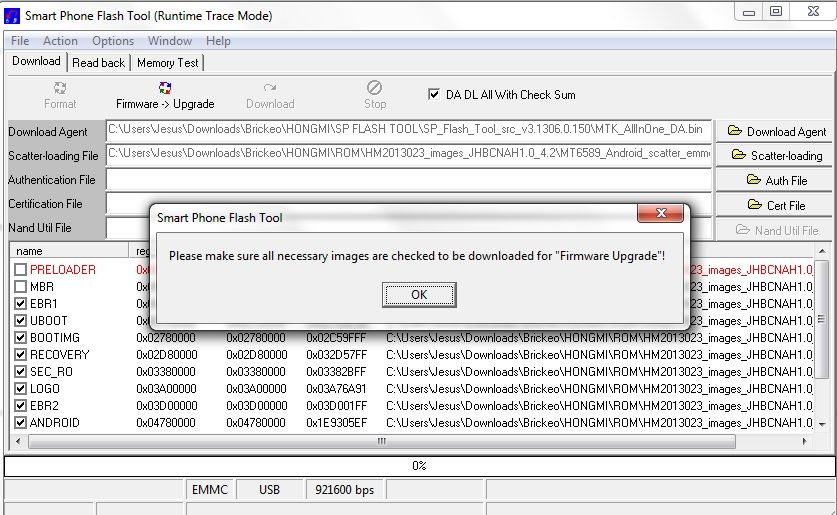Enable the PRELOADER checkbox
The image size is (837, 515).
(21, 270)
